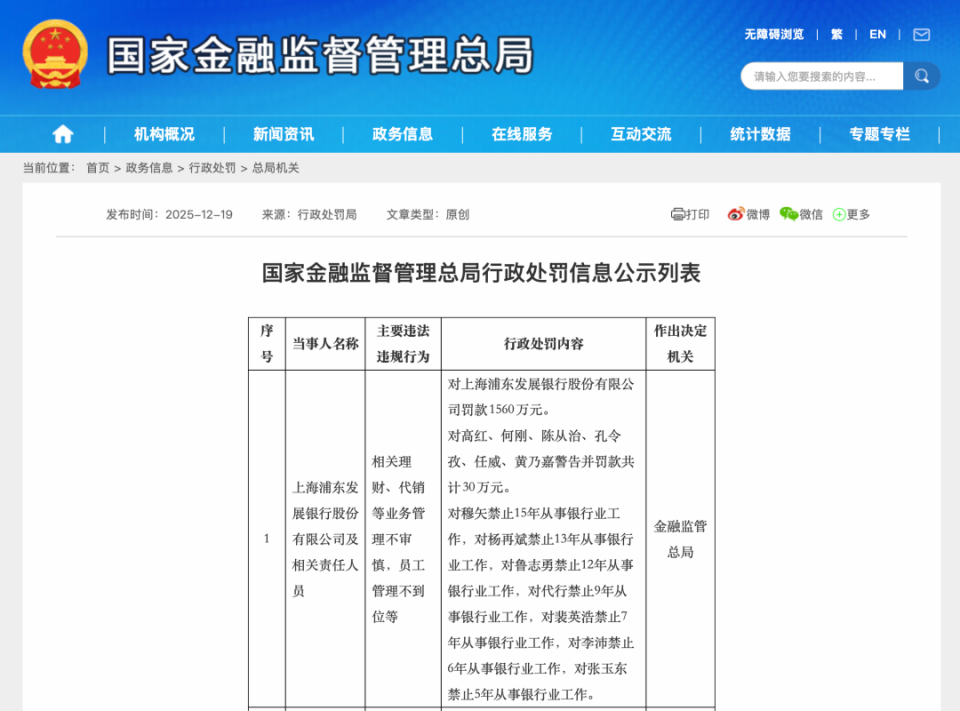960x711 pixels.
Task: Select the 统计数据 menu item
Action: coord(760,133)
